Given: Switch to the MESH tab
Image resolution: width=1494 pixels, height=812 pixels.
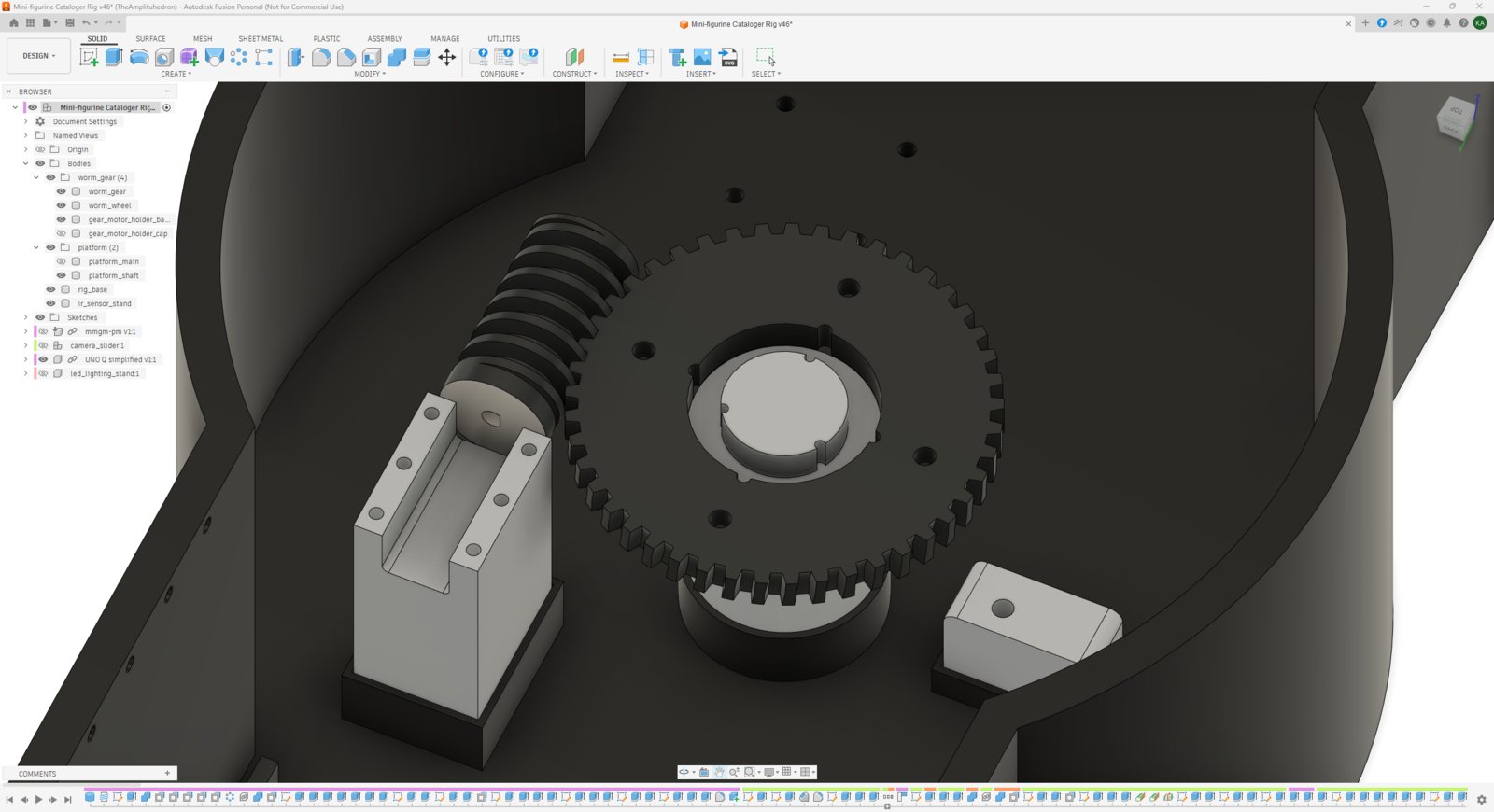Looking at the screenshot, I should pos(203,39).
